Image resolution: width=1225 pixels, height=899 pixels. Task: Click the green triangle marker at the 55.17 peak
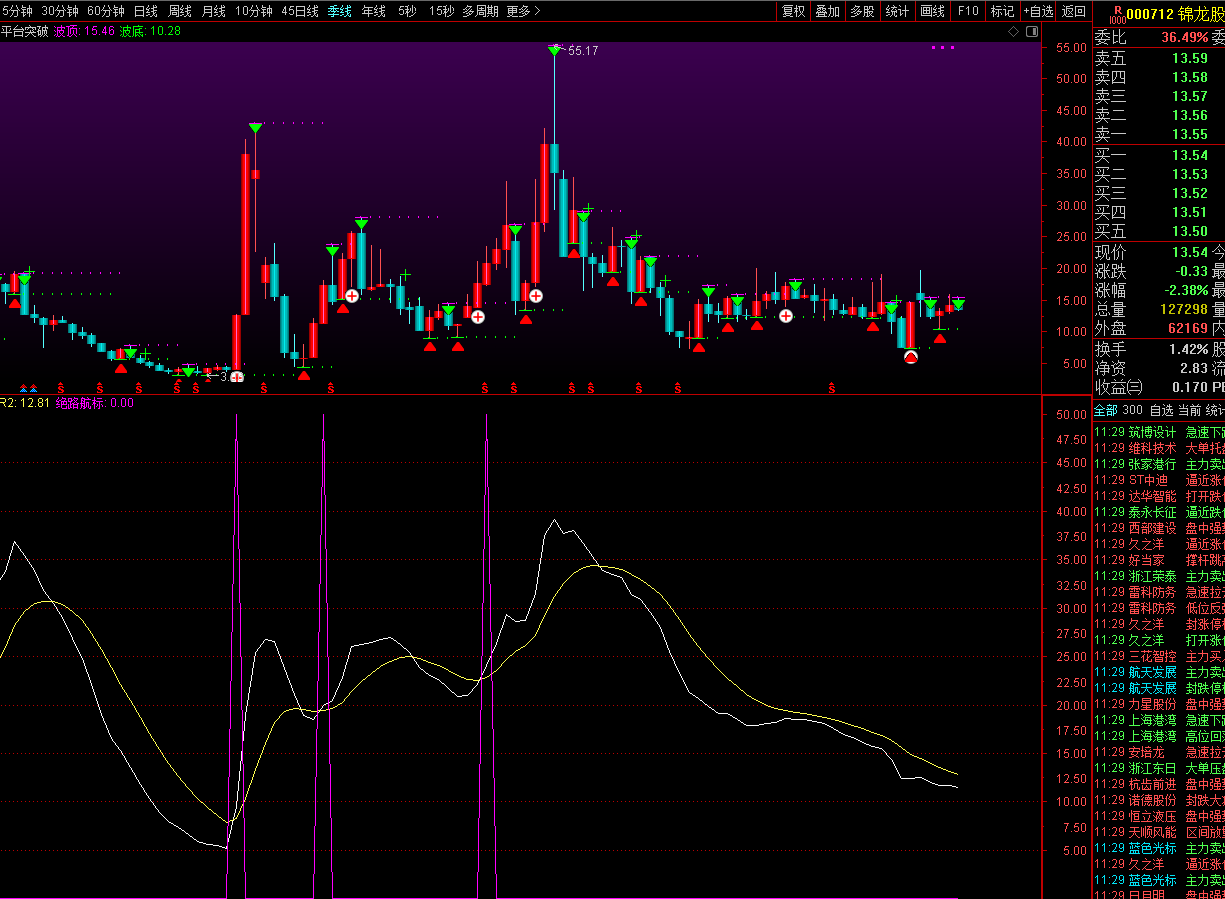pos(554,50)
